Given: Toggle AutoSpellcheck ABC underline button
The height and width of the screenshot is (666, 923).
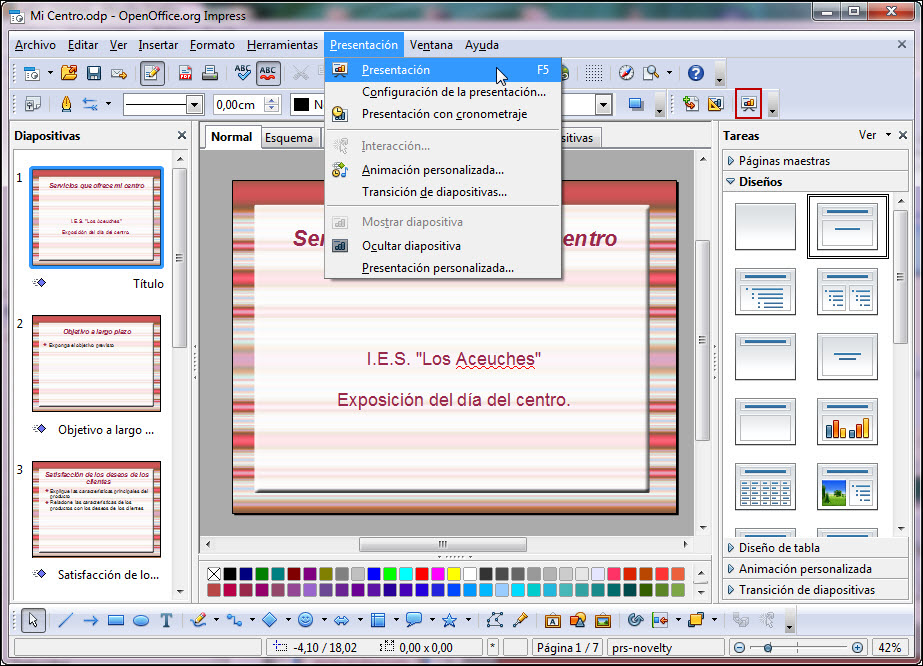Looking at the screenshot, I should [x=268, y=74].
